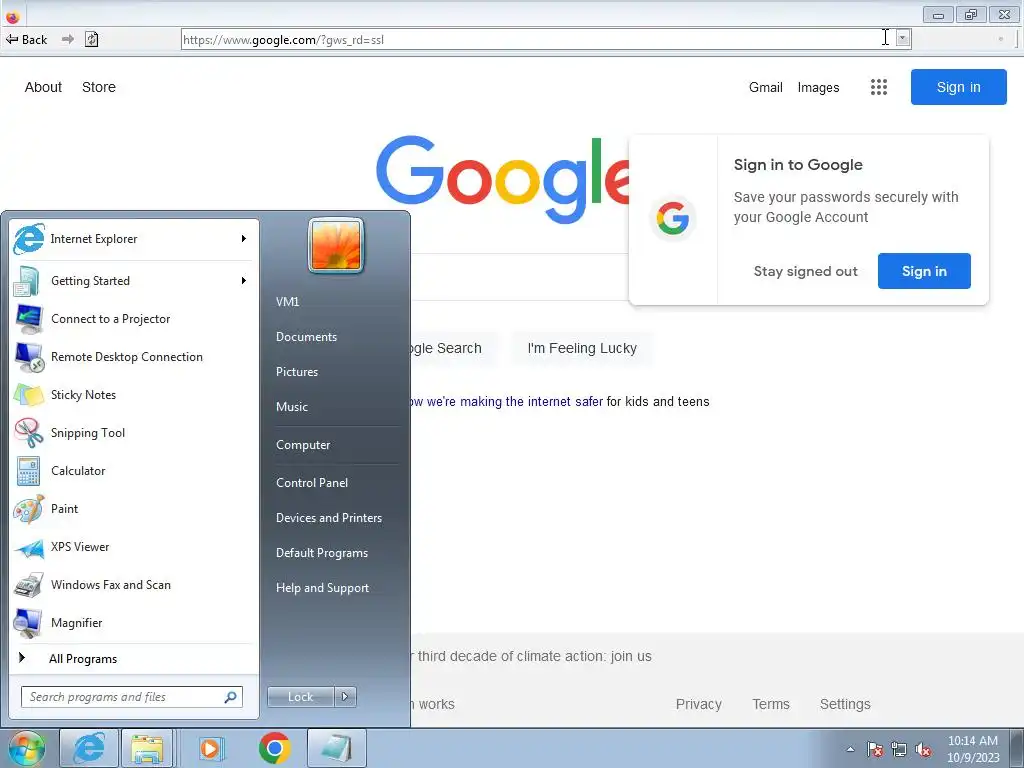The image size is (1024, 768).
Task: Open Internet Explorer taskbar icon
Action: [x=89, y=748]
